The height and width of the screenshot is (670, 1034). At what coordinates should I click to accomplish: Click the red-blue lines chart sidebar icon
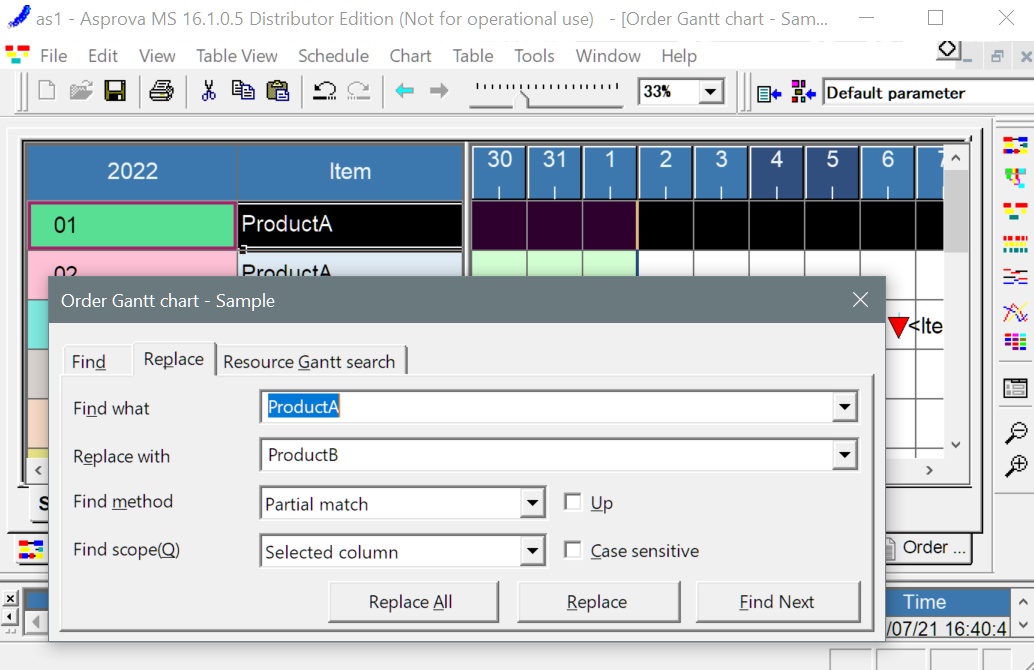1016,277
